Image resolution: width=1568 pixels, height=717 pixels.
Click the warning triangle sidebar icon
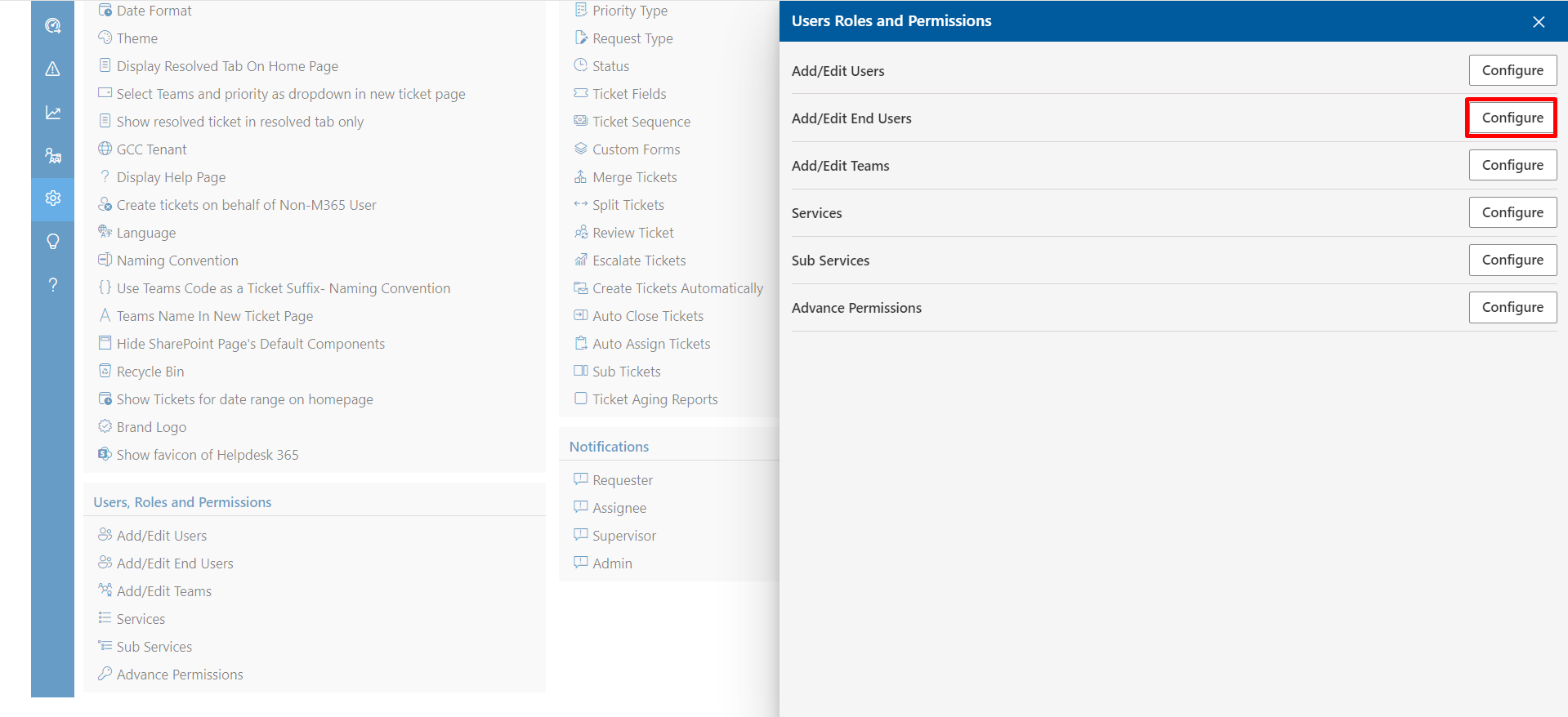[x=52, y=69]
